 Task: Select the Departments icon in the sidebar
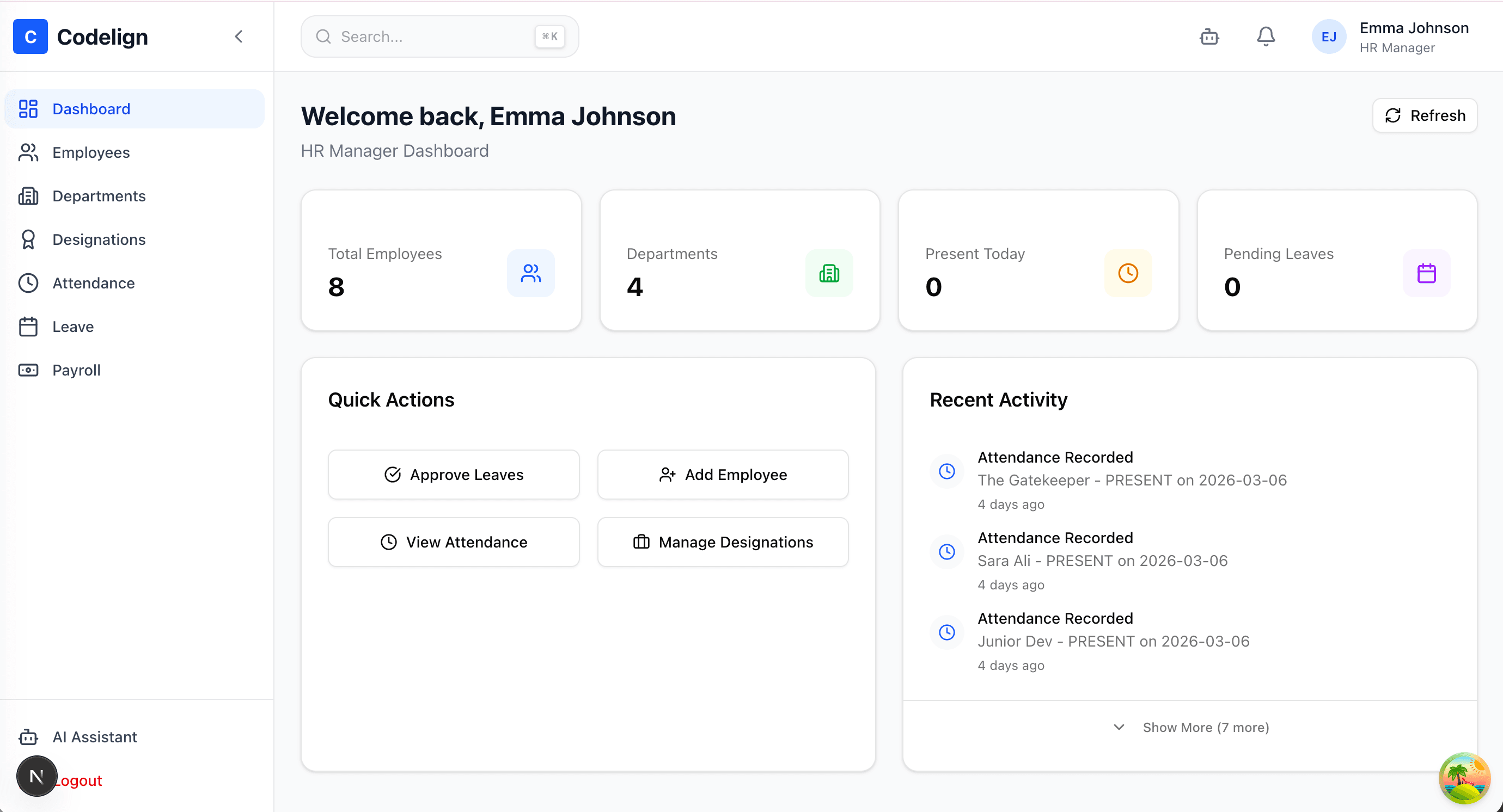click(x=28, y=196)
